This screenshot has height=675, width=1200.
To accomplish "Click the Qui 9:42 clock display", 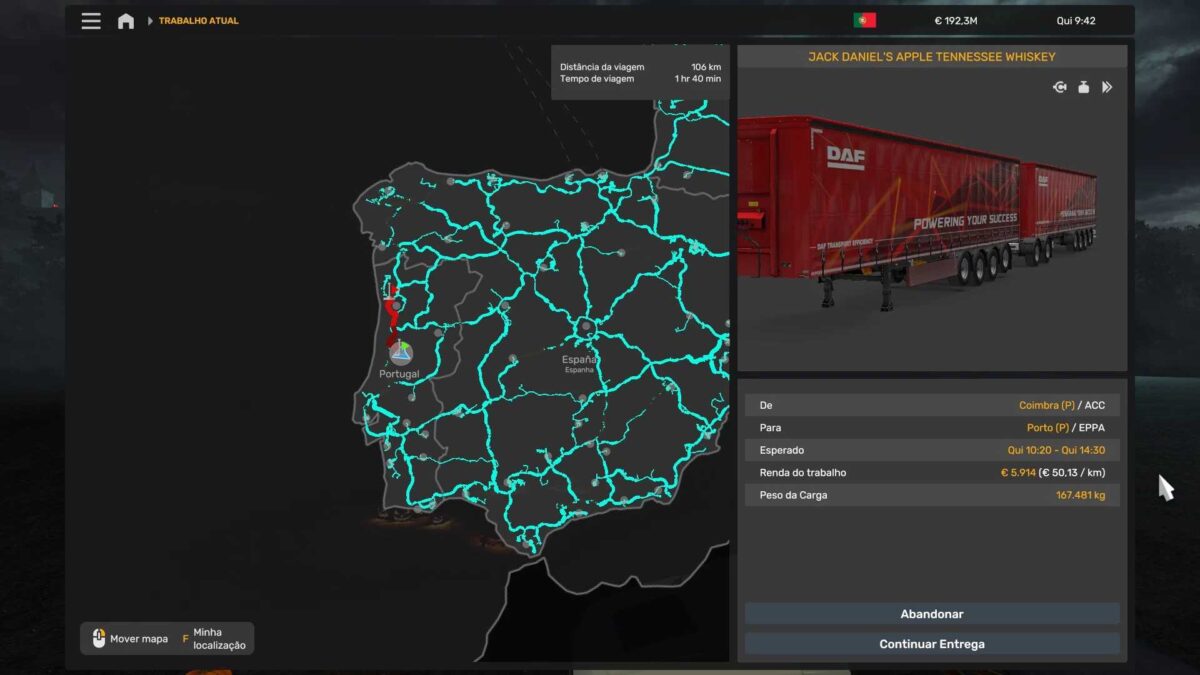I will [1076, 21].
